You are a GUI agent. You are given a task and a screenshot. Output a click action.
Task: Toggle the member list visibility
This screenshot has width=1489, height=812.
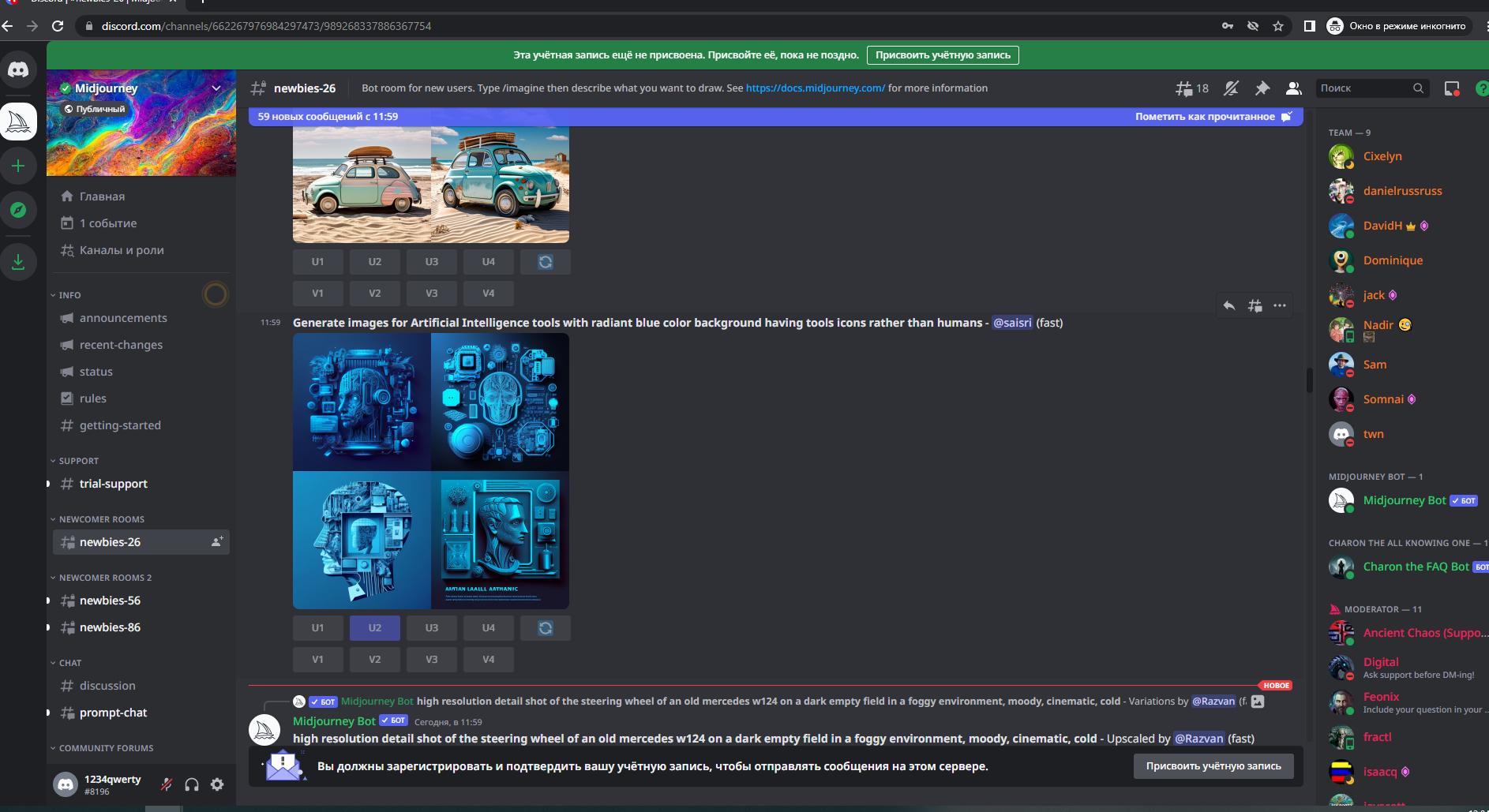coord(1293,88)
